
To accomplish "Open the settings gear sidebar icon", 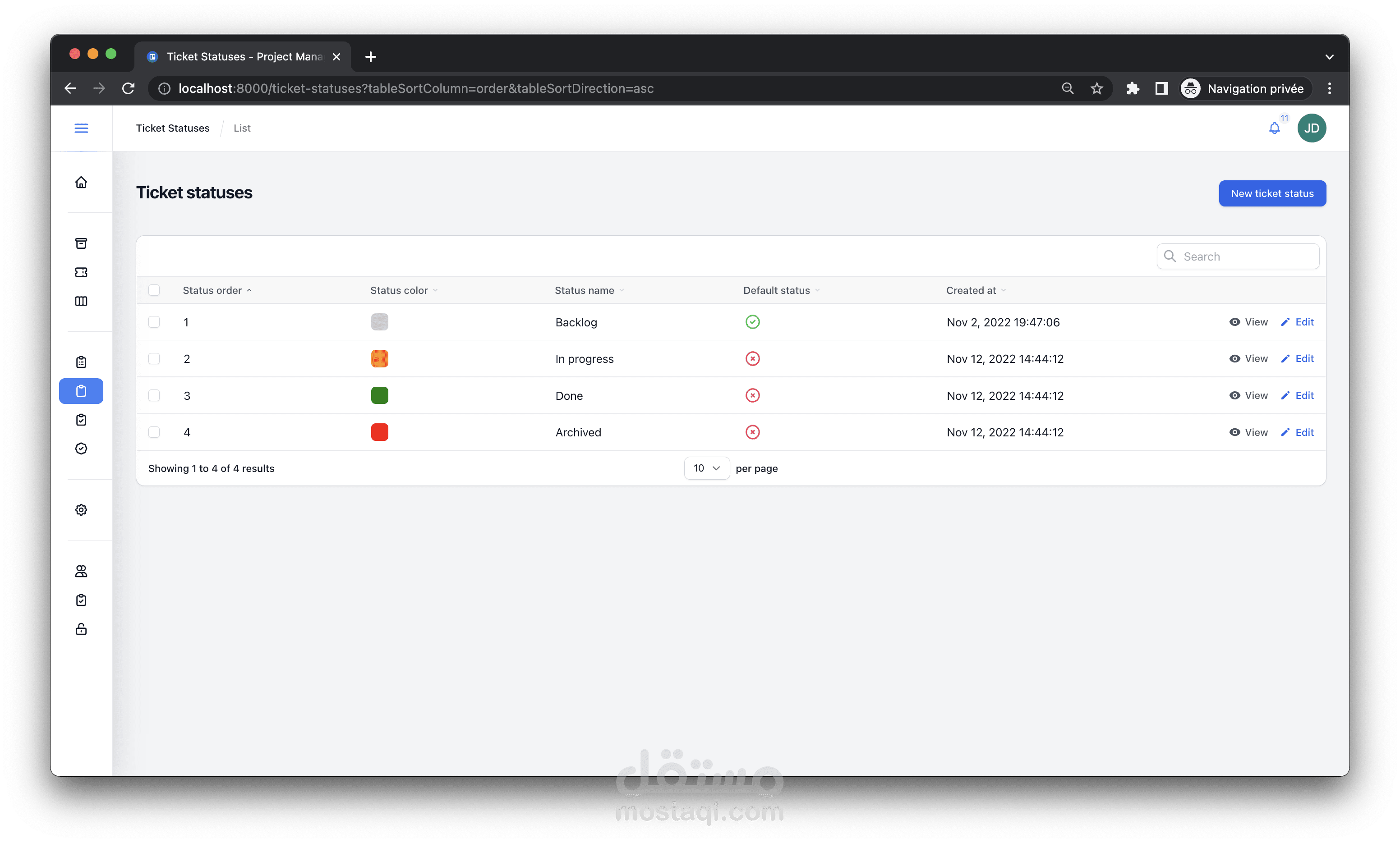I will click(81, 509).
